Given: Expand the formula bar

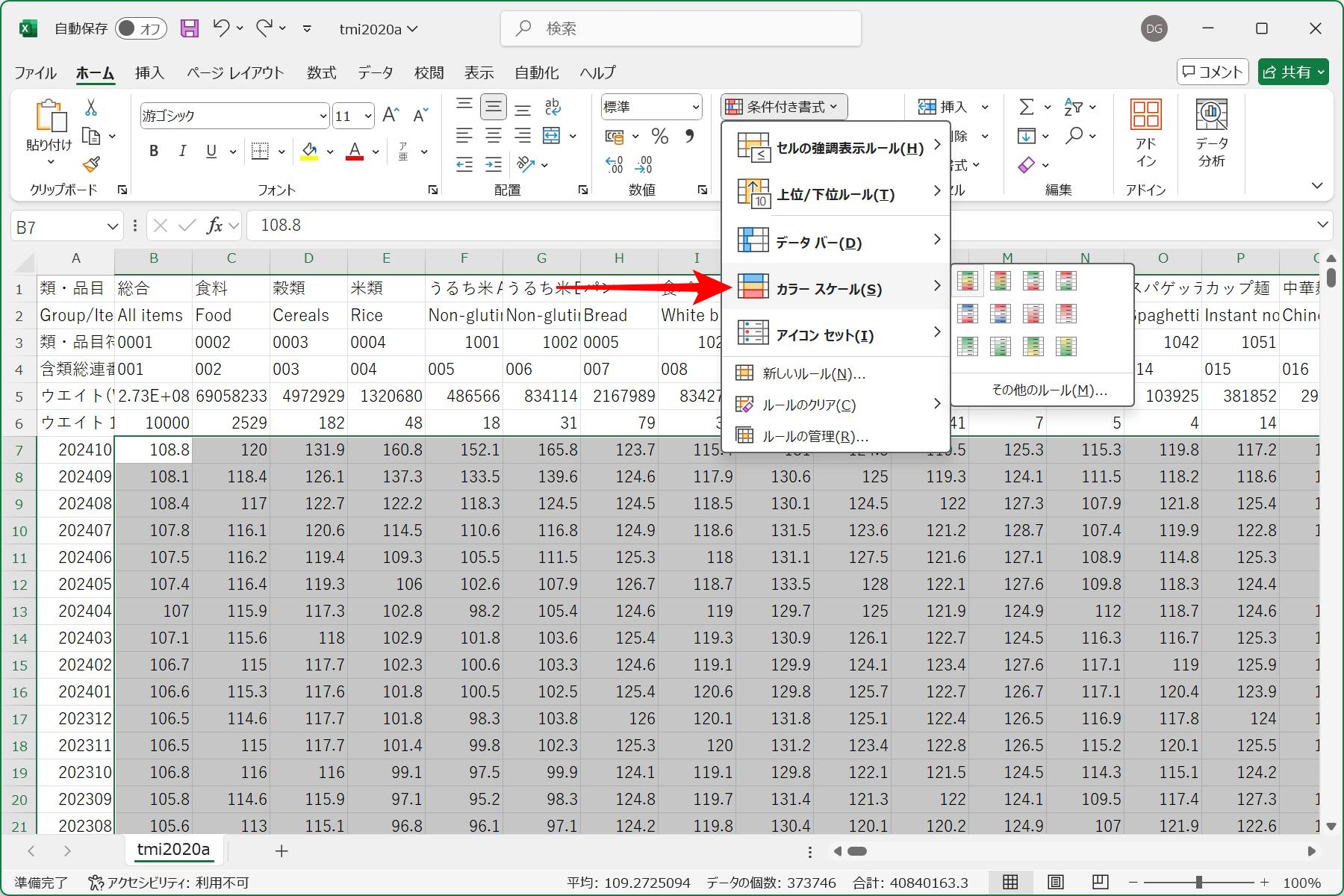Looking at the screenshot, I should tap(1322, 225).
